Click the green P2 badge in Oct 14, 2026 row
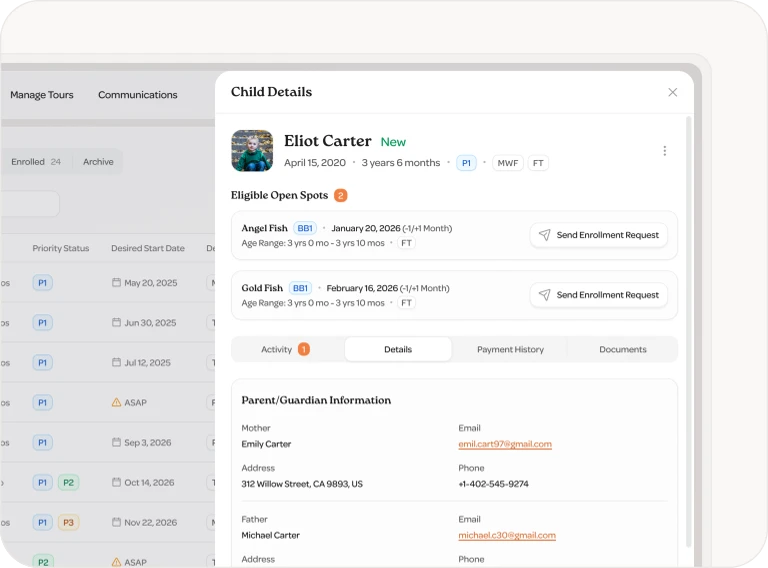Image resolution: width=768 pixels, height=568 pixels. click(x=68, y=482)
